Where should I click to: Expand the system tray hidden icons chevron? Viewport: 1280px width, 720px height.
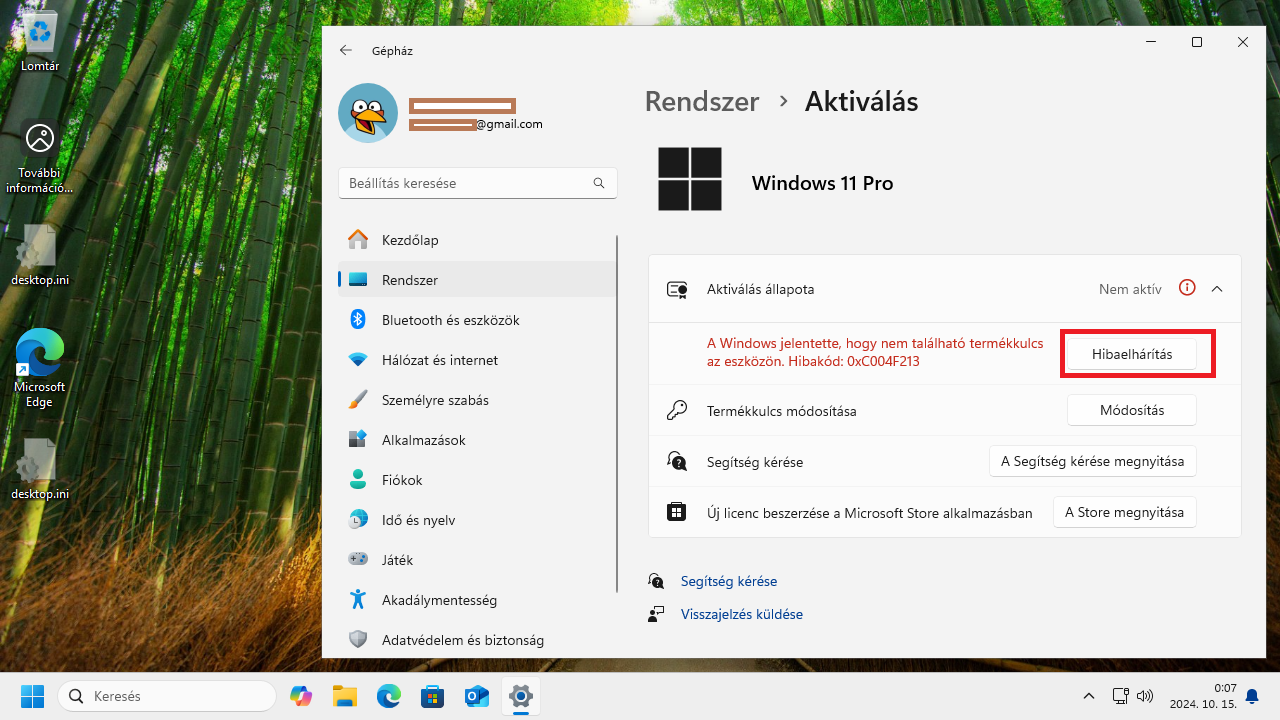pyautogui.click(x=1089, y=696)
